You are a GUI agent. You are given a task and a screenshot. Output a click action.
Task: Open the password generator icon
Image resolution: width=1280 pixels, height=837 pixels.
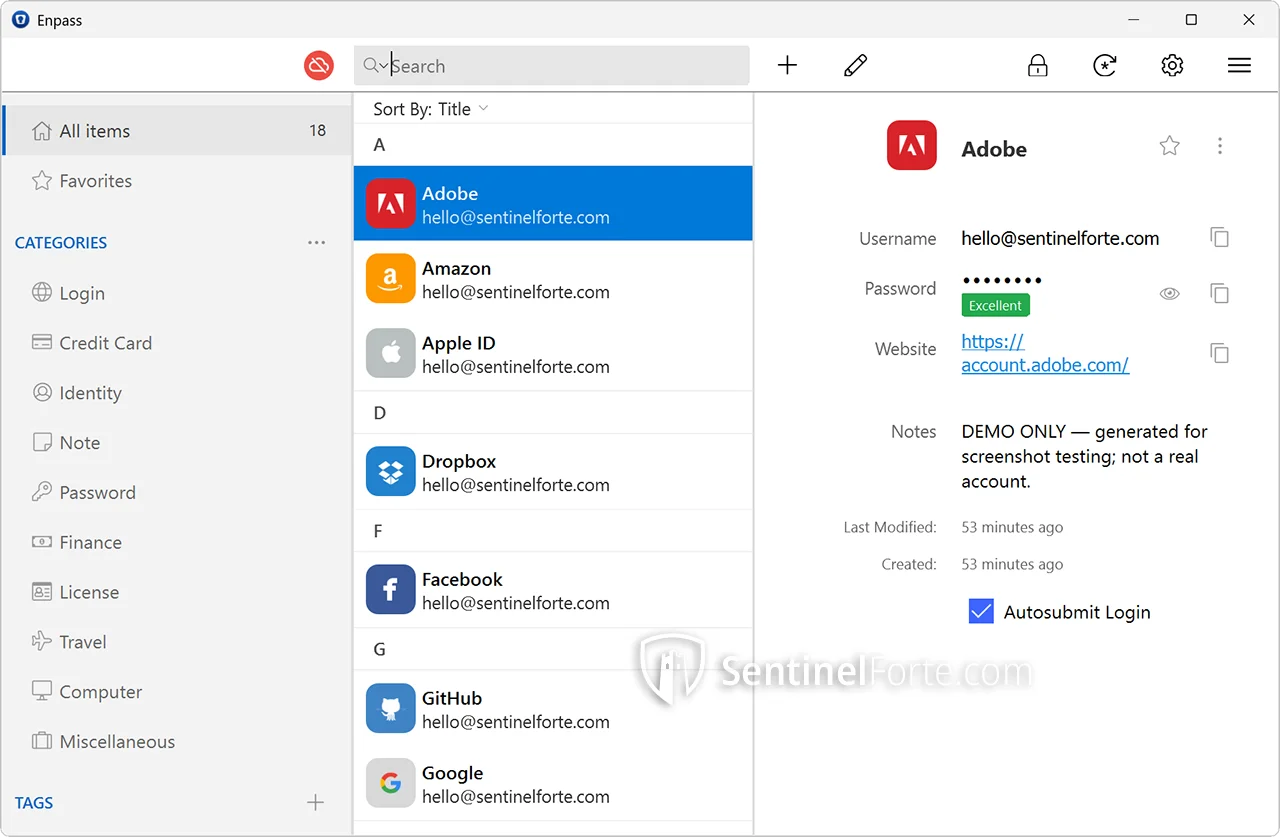click(1105, 66)
